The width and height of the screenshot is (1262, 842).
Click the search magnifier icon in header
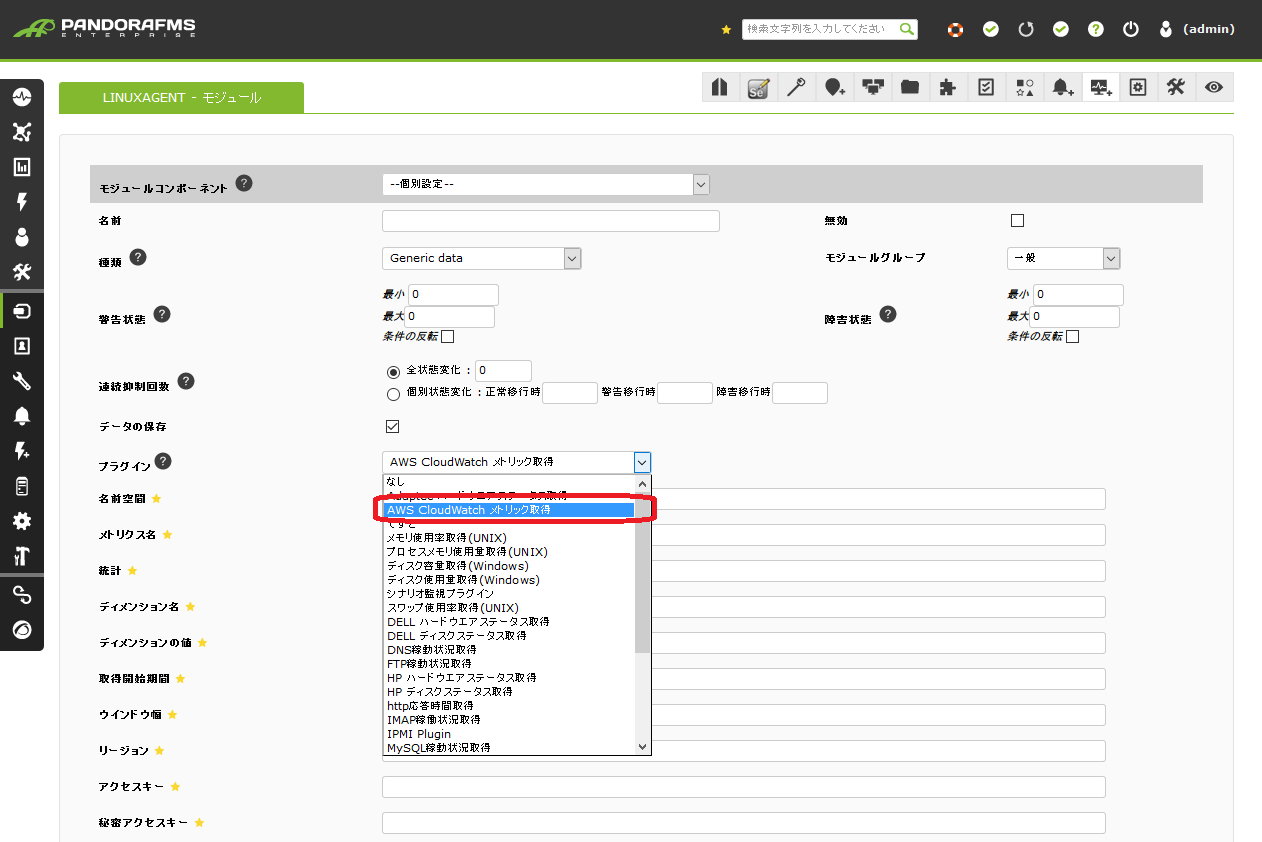tap(907, 29)
